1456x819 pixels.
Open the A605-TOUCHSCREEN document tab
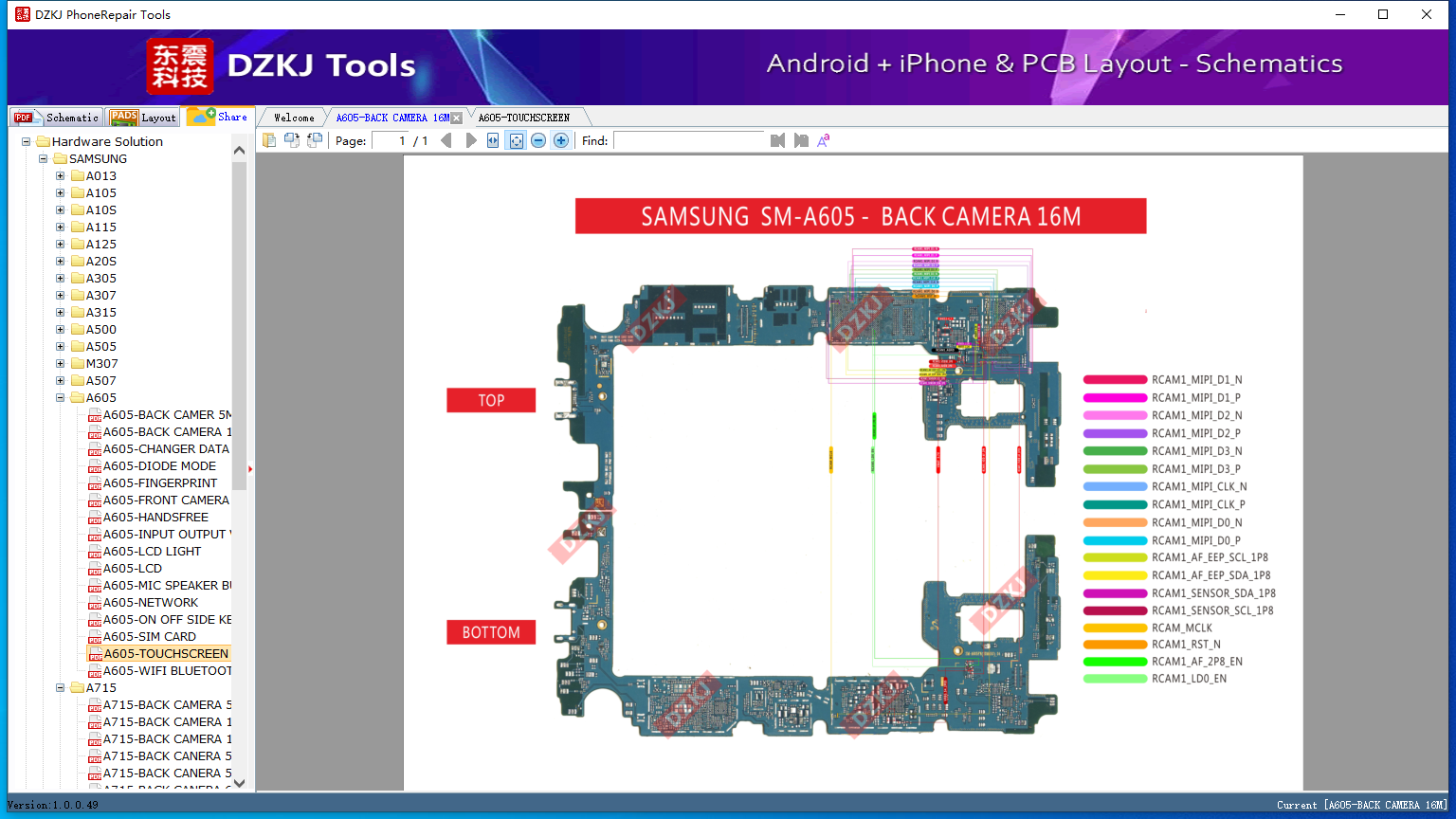point(524,118)
